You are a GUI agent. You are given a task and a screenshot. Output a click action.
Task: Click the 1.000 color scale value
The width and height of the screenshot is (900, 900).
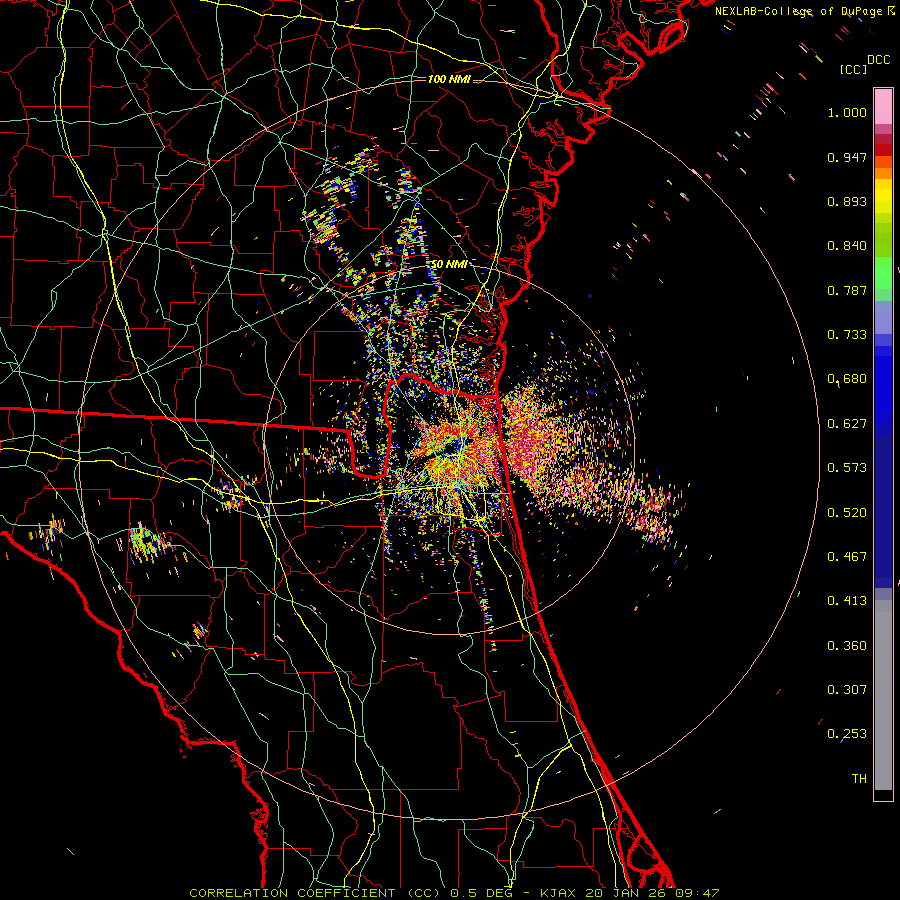point(847,112)
